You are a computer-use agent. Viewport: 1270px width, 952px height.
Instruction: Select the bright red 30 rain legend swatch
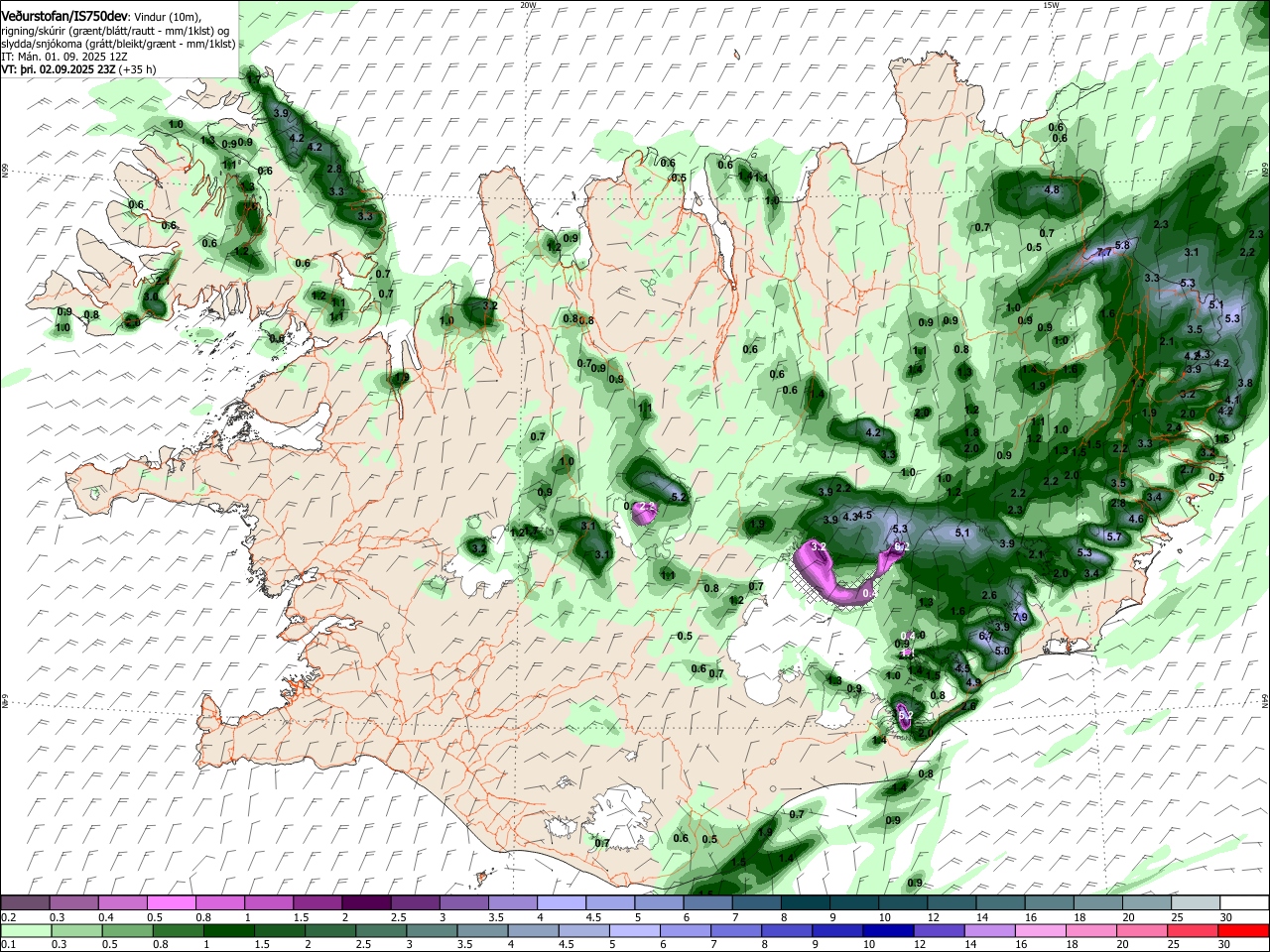coord(1243,932)
